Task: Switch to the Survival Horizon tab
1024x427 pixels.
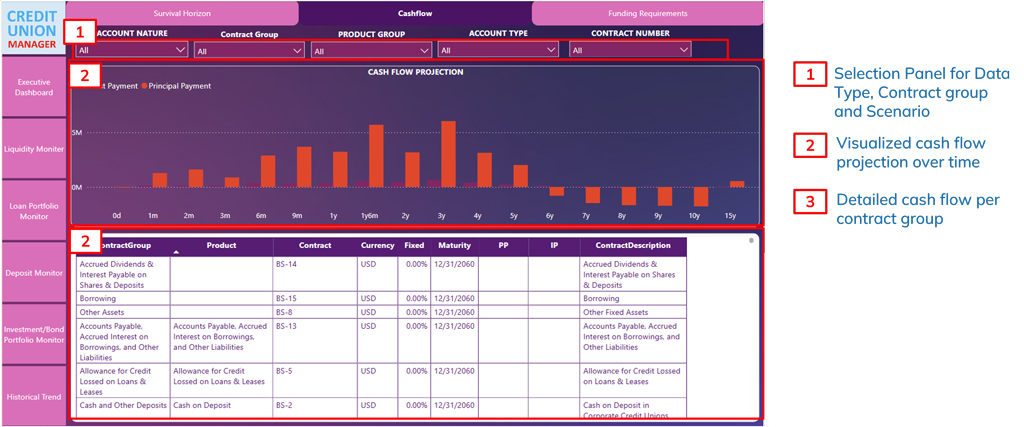Action: [x=181, y=14]
